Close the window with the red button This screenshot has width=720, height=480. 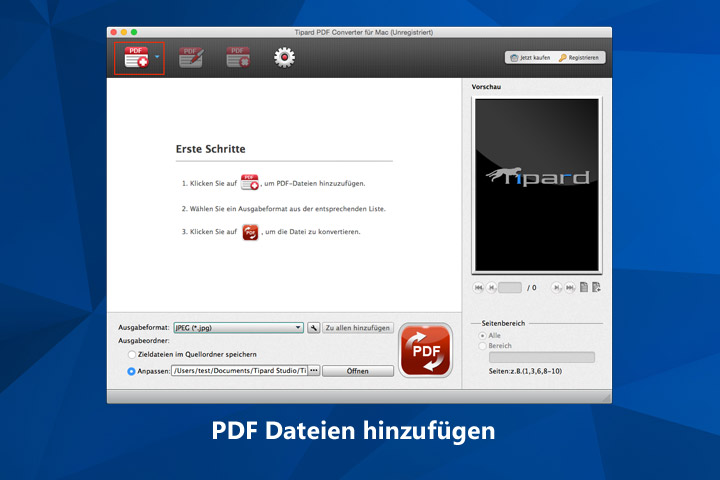[114, 32]
